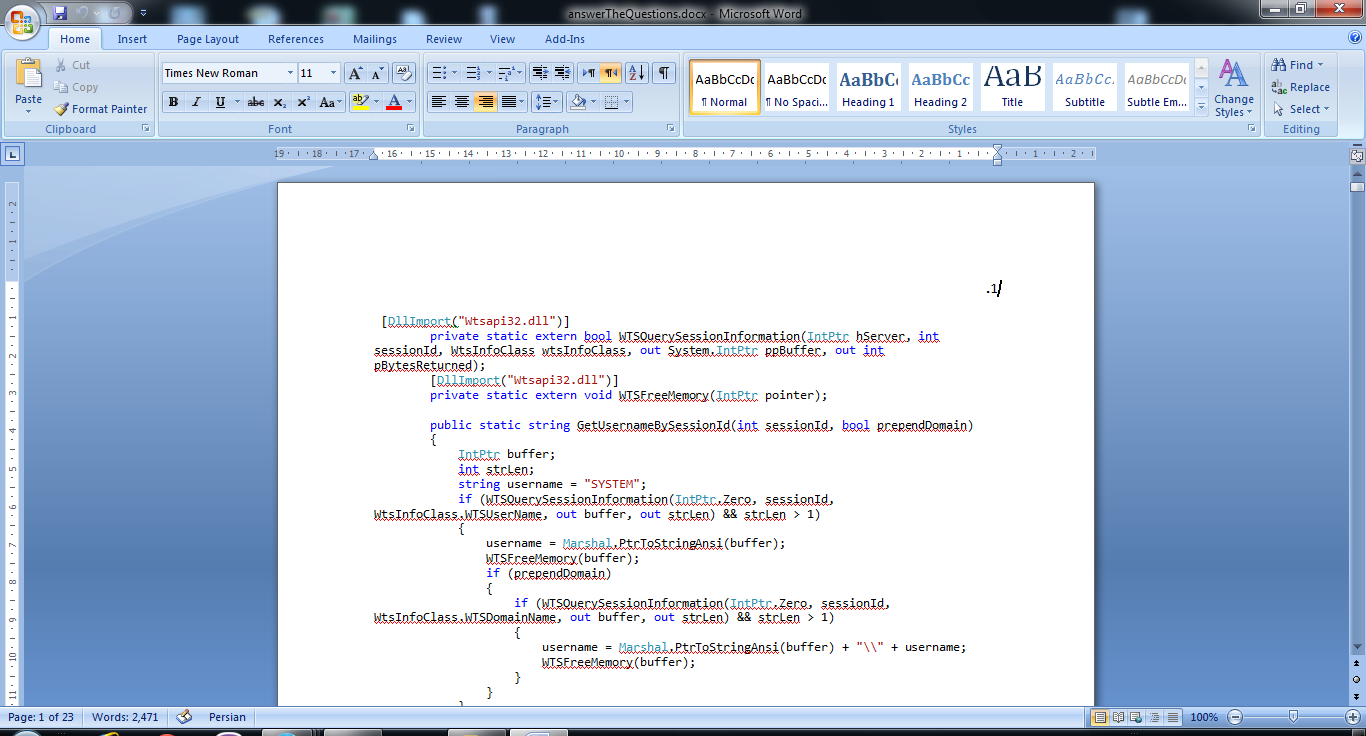Click the Superscript button

pyautogui.click(x=303, y=102)
